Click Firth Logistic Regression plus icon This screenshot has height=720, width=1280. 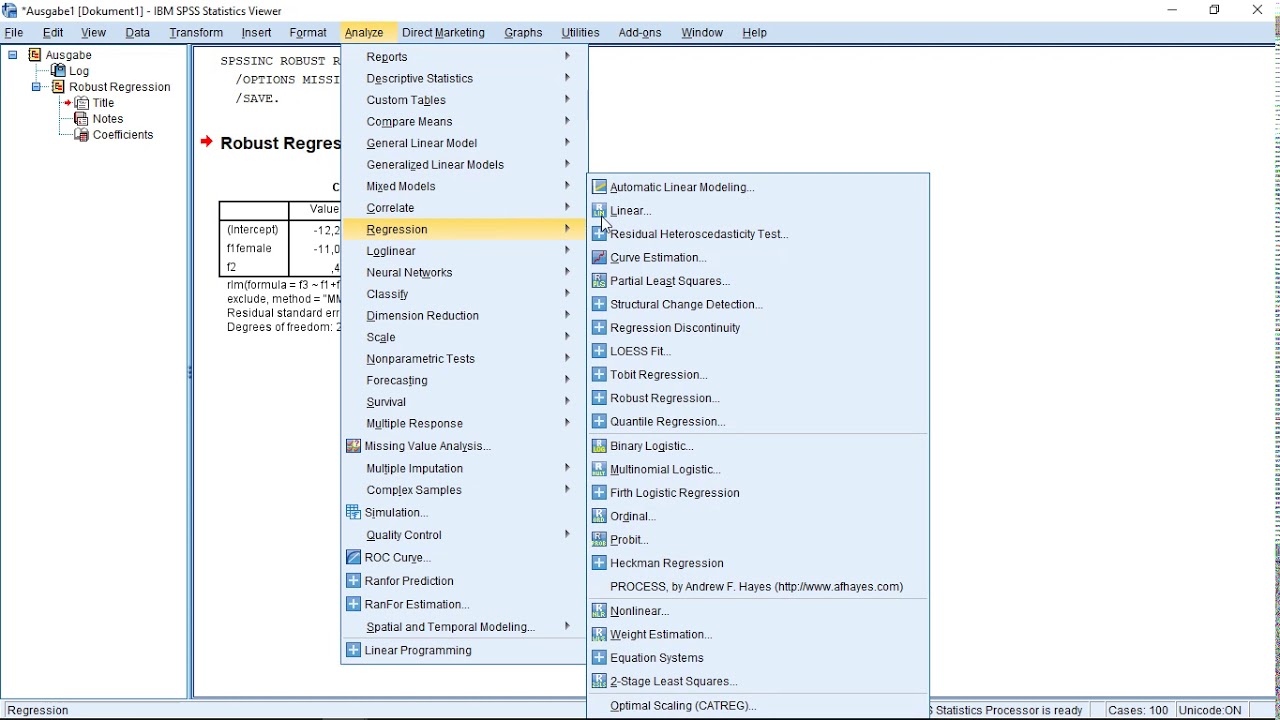coord(600,494)
